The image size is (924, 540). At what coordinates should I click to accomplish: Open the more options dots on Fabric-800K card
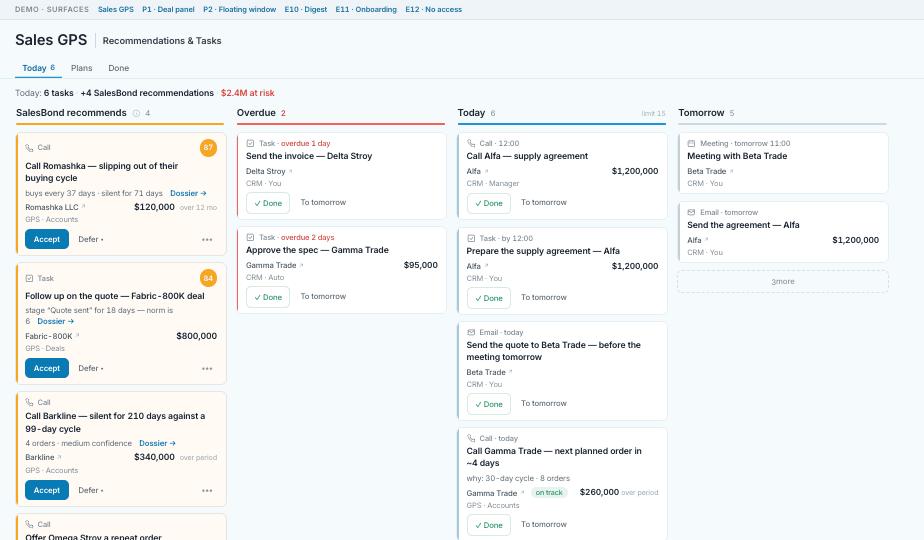point(207,368)
